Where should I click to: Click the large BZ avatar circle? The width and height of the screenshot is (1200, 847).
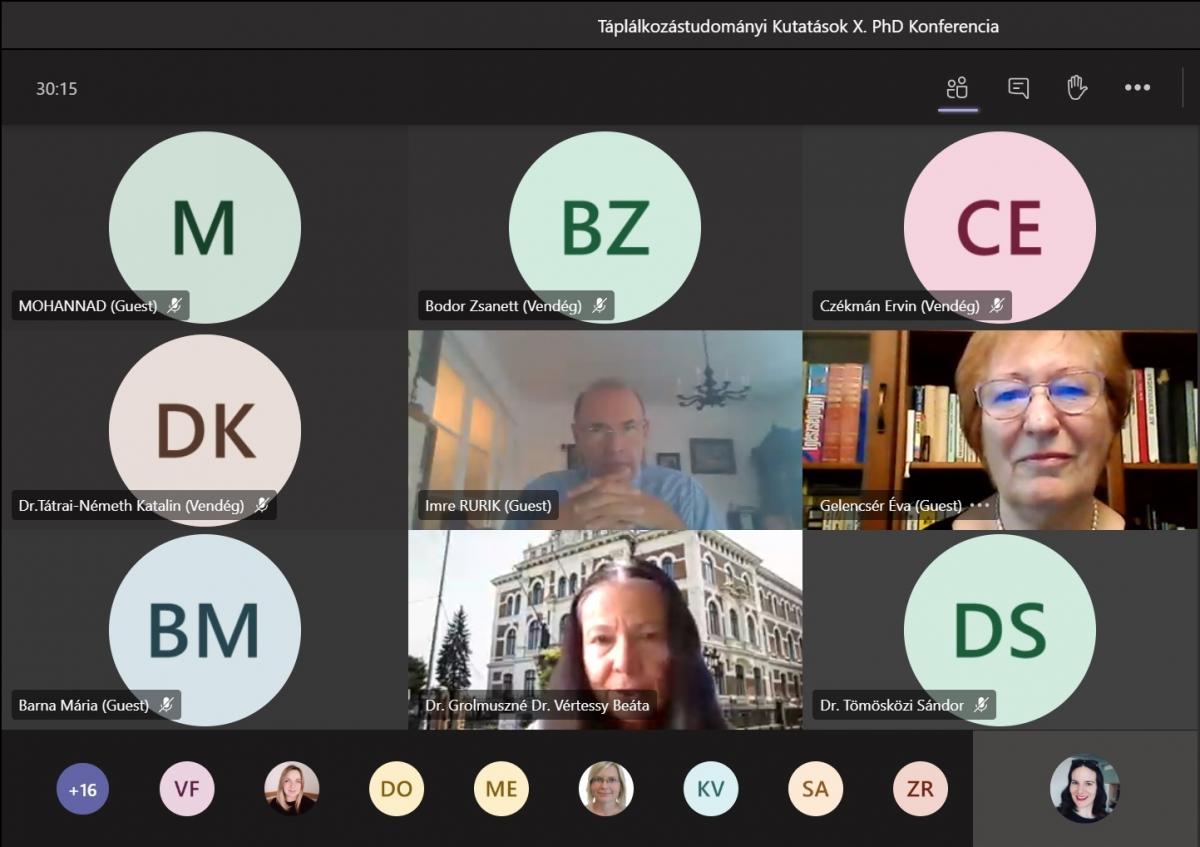coord(605,227)
